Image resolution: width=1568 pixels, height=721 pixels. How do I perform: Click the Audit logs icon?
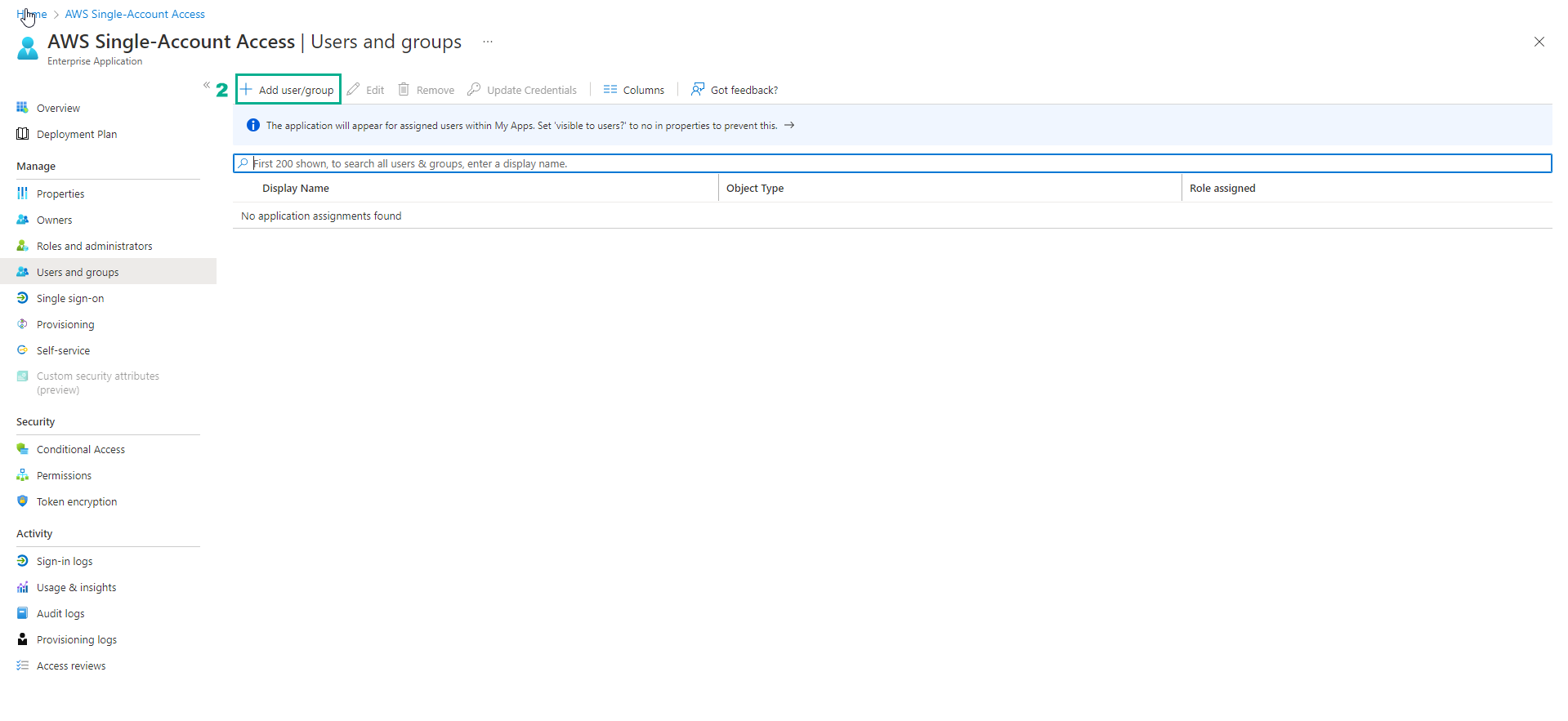[22, 613]
